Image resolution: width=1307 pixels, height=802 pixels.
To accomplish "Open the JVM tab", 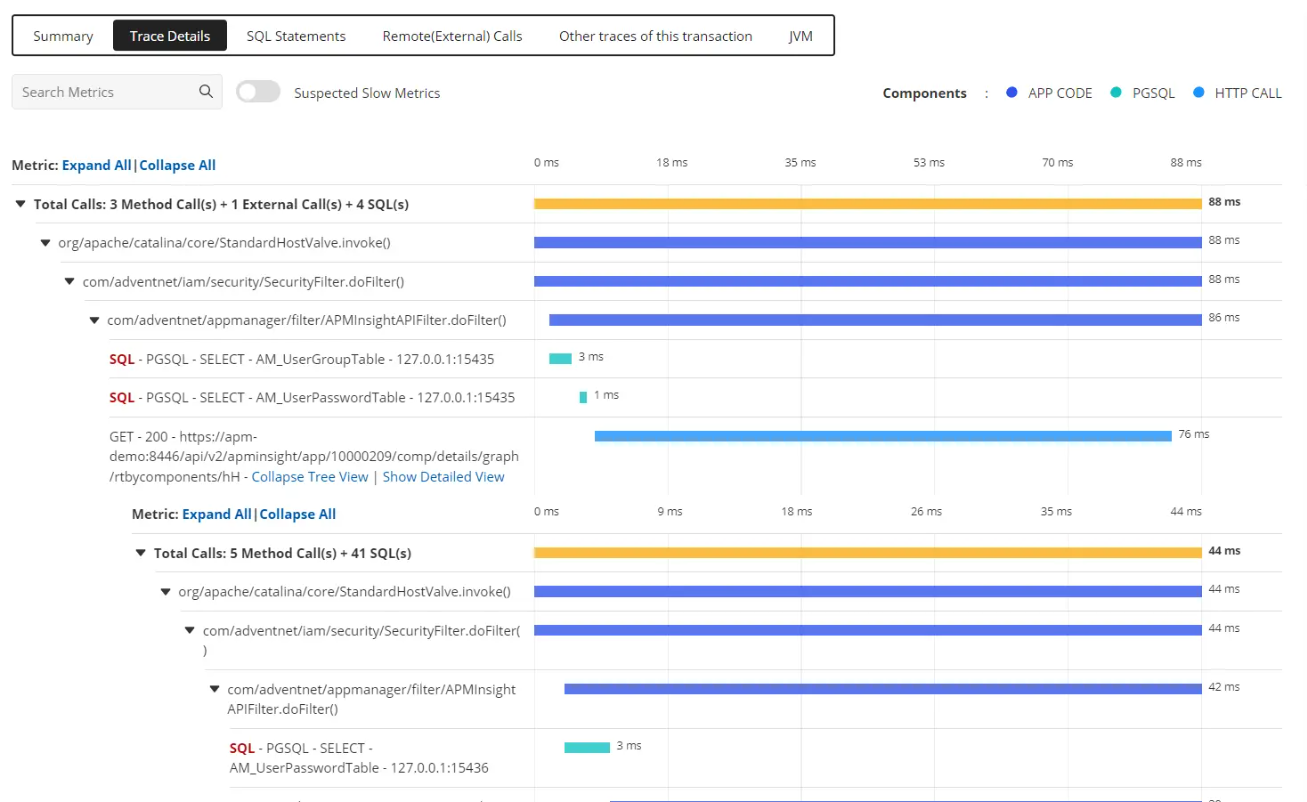I will pyautogui.click(x=800, y=36).
